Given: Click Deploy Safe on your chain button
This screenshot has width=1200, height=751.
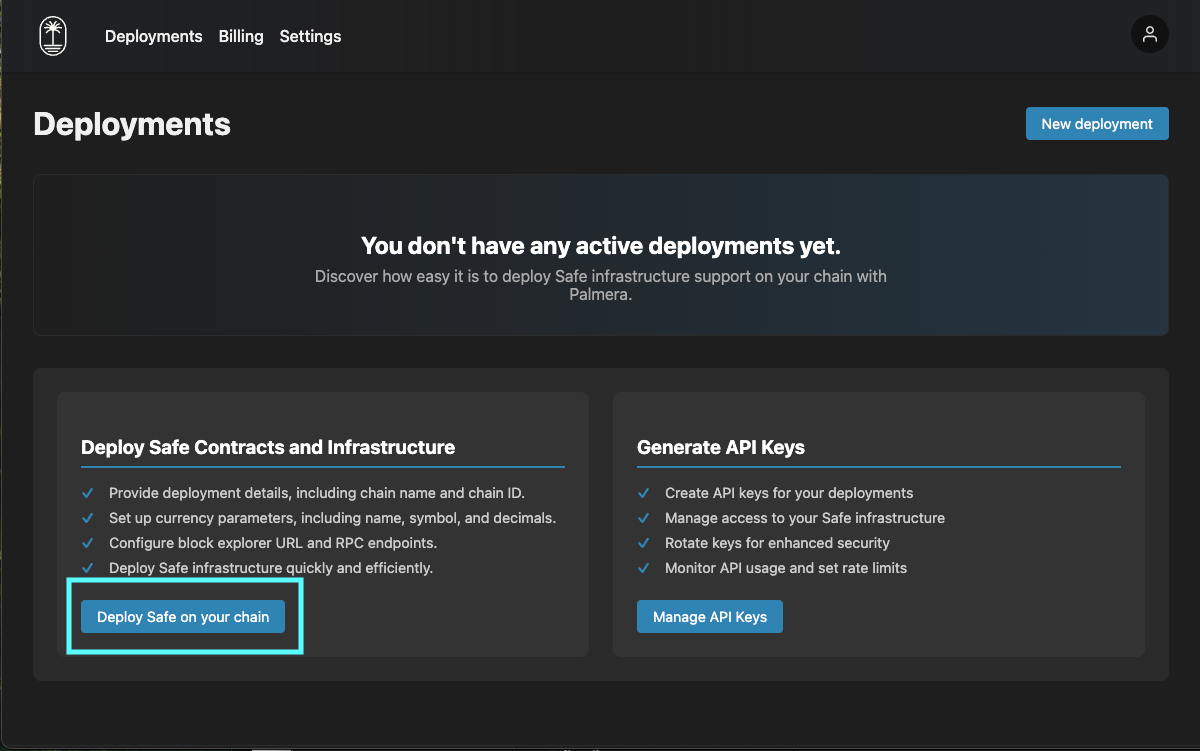Looking at the screenshot, I should click(x=183, y=617).
